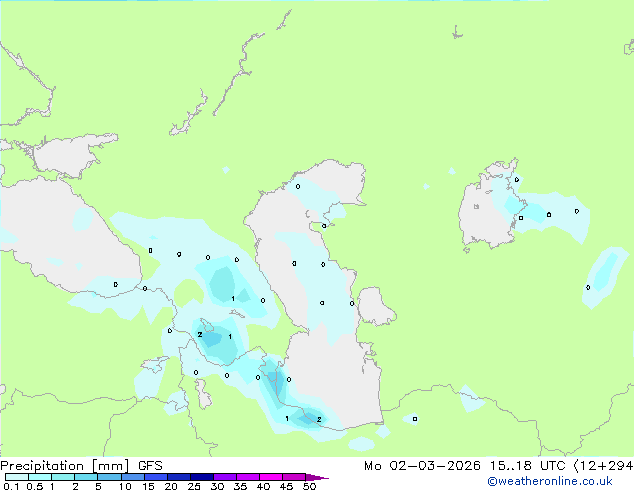
Task: Click the legend tick label '0.1'
Action: coord(11,486)
